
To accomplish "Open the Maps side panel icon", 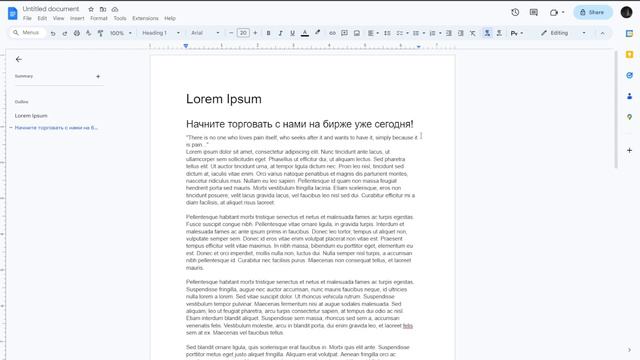I will click(x=629, y=117).
